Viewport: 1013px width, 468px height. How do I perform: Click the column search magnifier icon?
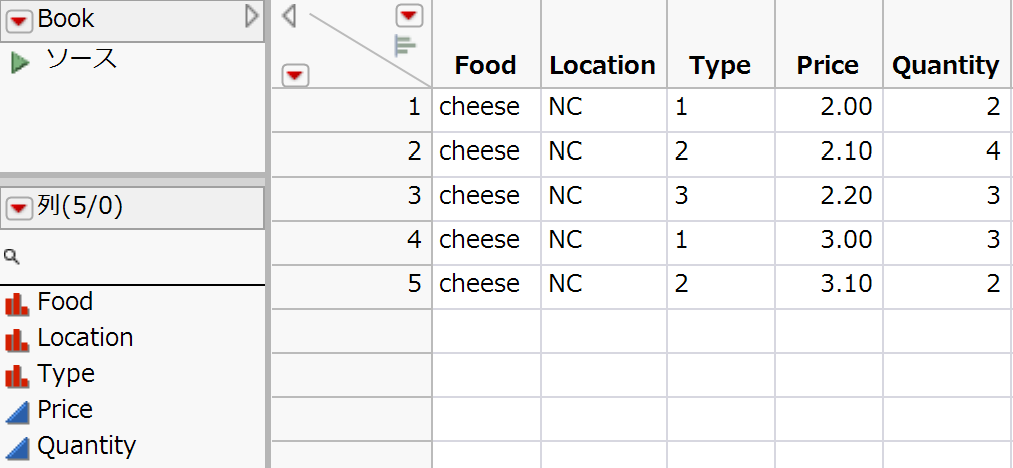tap(12, 257)
